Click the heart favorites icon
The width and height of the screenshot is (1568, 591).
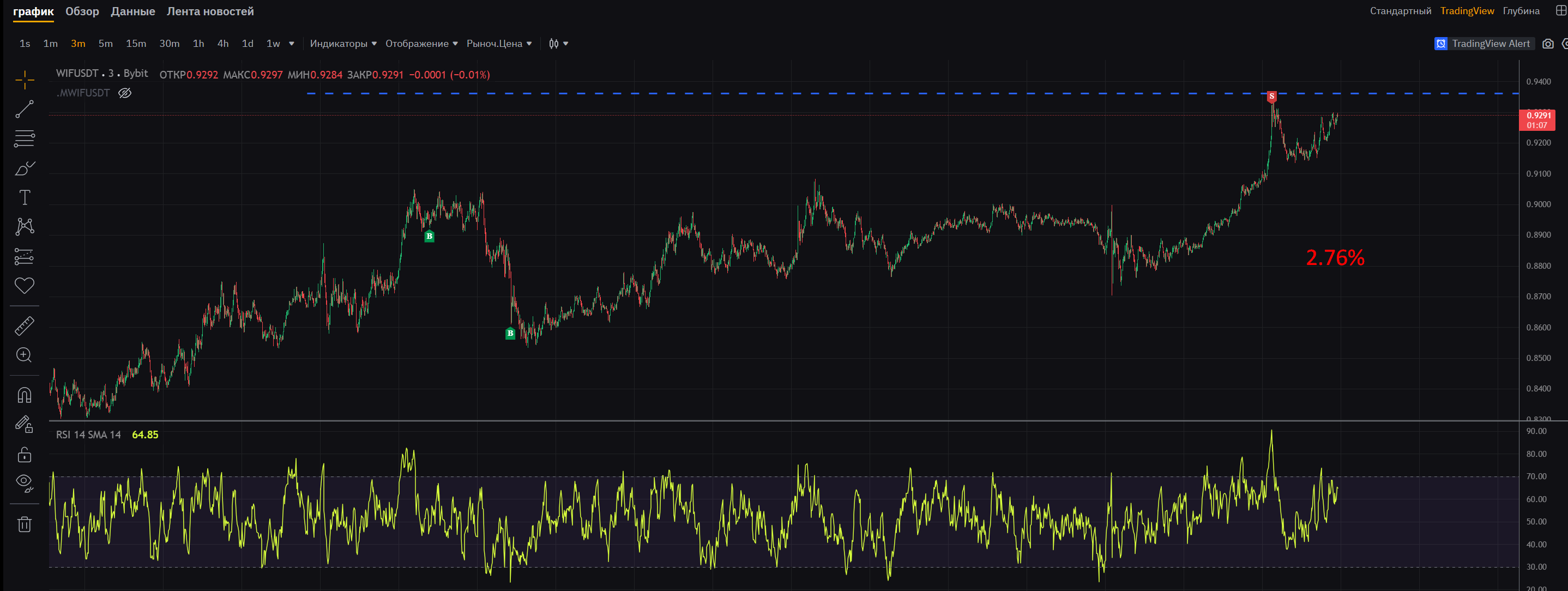tap(25, 286)
